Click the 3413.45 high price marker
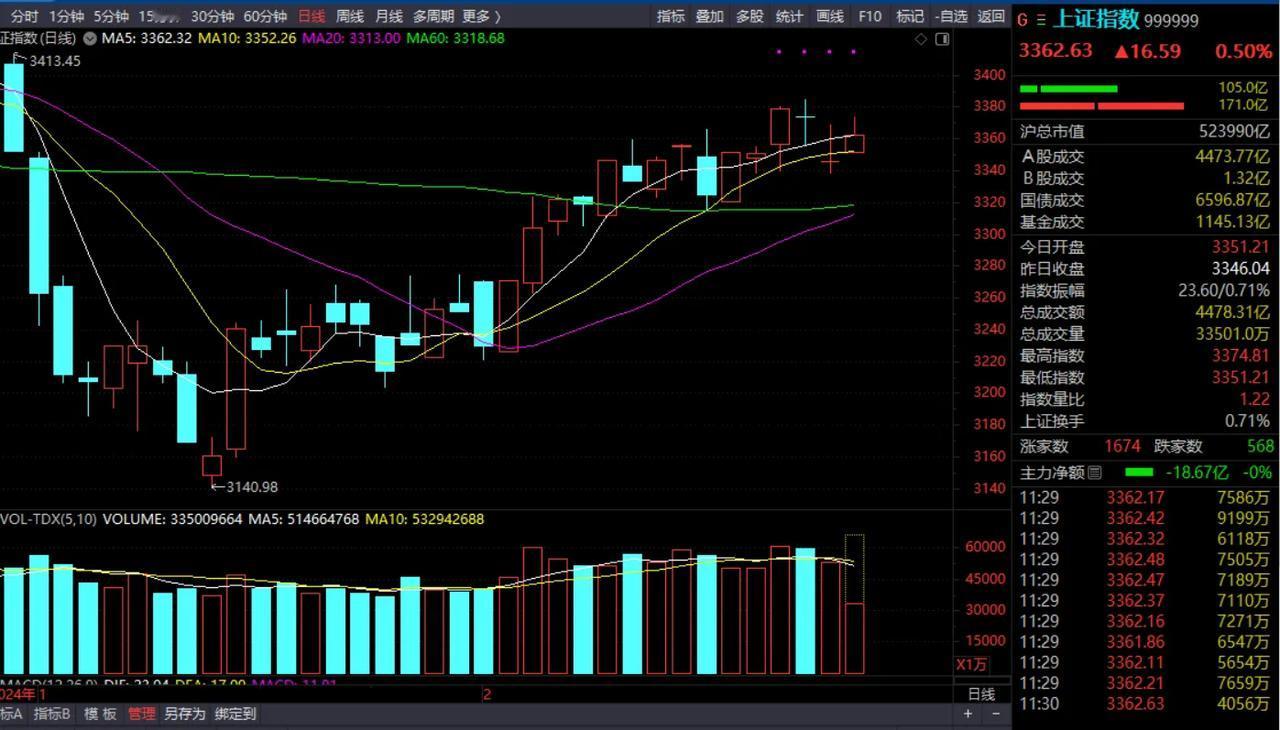Screen dimensions: 1280x730 coord(55,61)
